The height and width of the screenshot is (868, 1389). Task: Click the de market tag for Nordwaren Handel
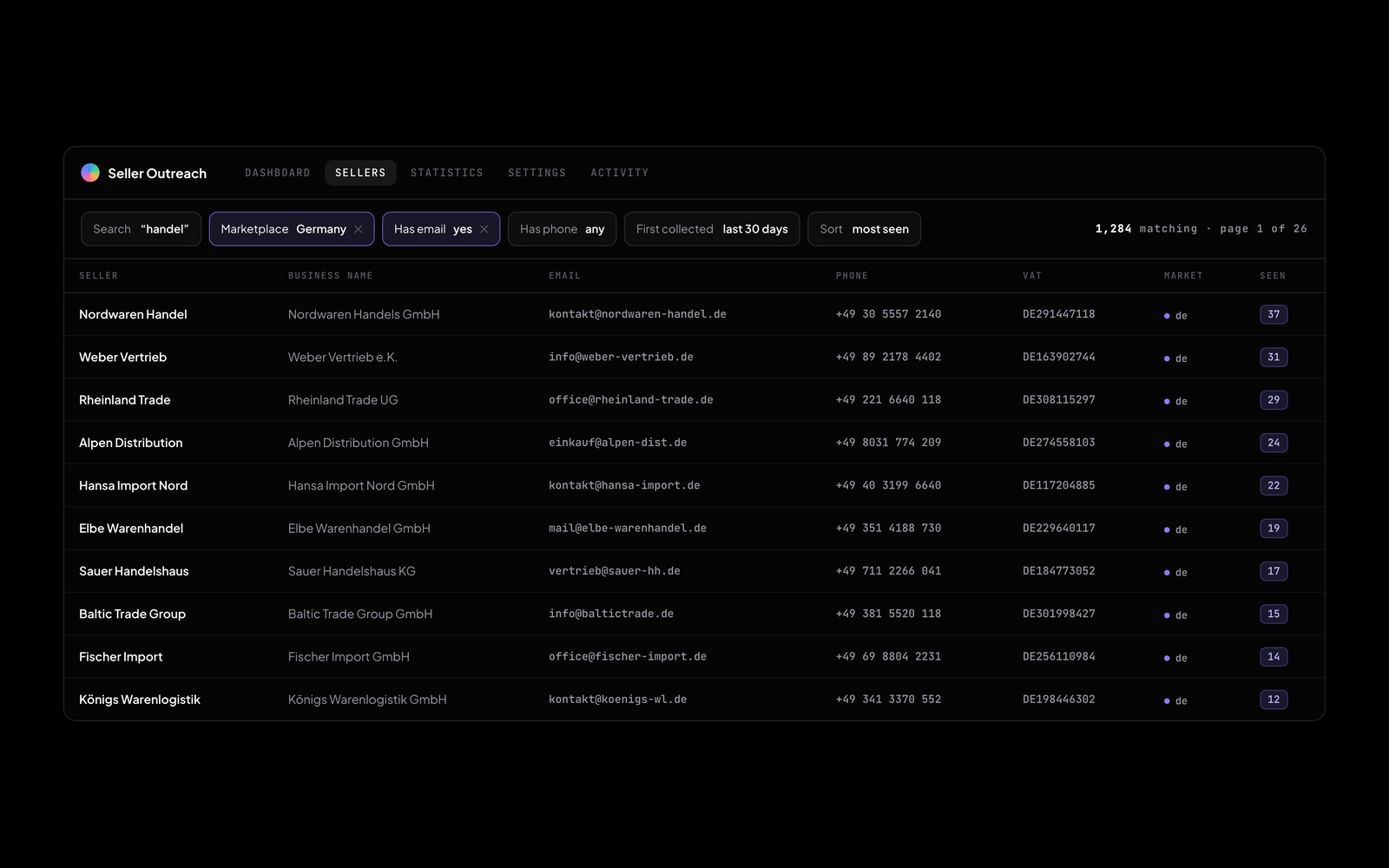(1175, 316)
